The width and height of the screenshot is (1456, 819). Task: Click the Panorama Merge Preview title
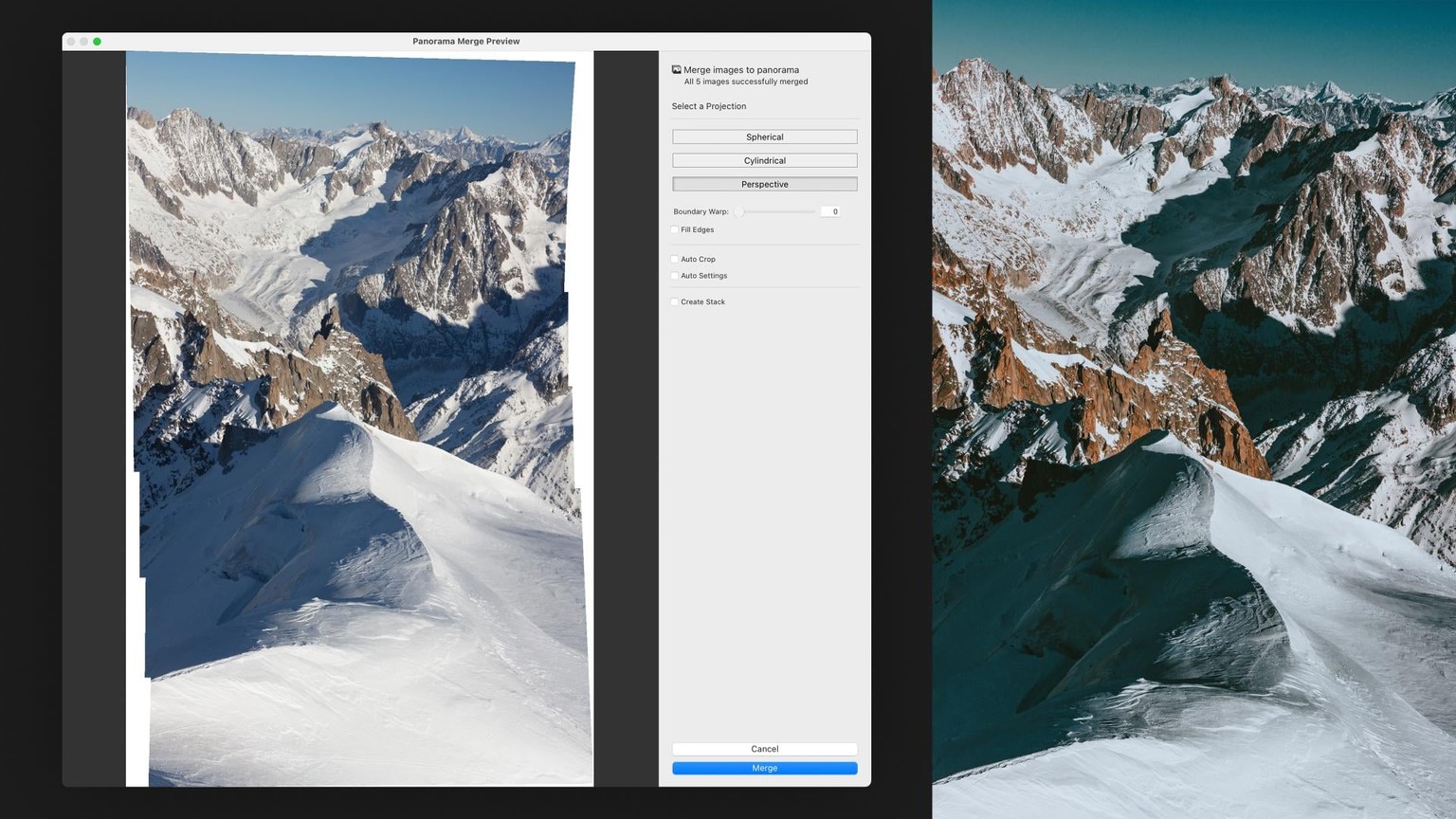point(466,41)
